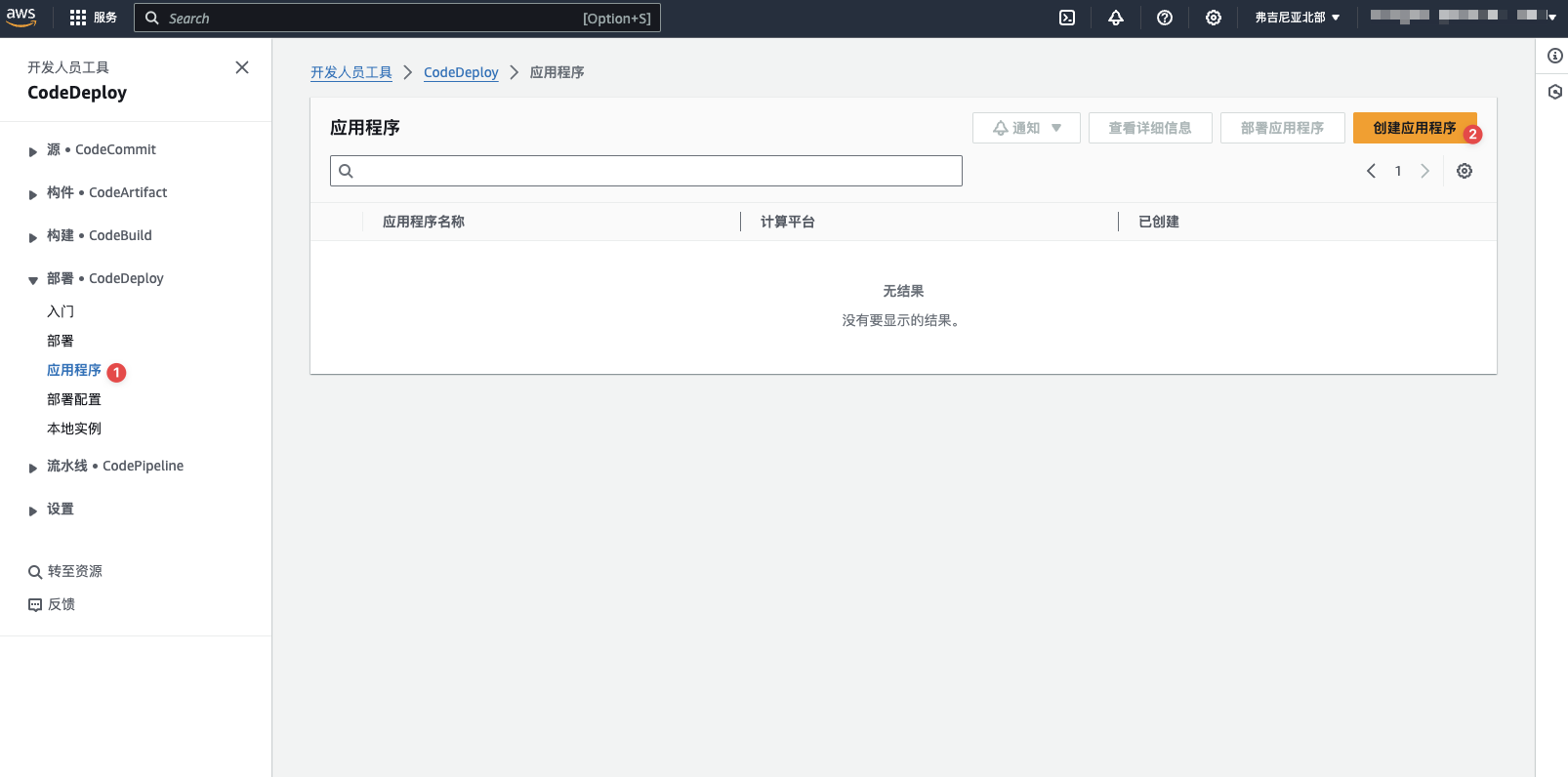Open the Getting started (入门) sidebar item
1568x777 pixels.
point(61,311)
